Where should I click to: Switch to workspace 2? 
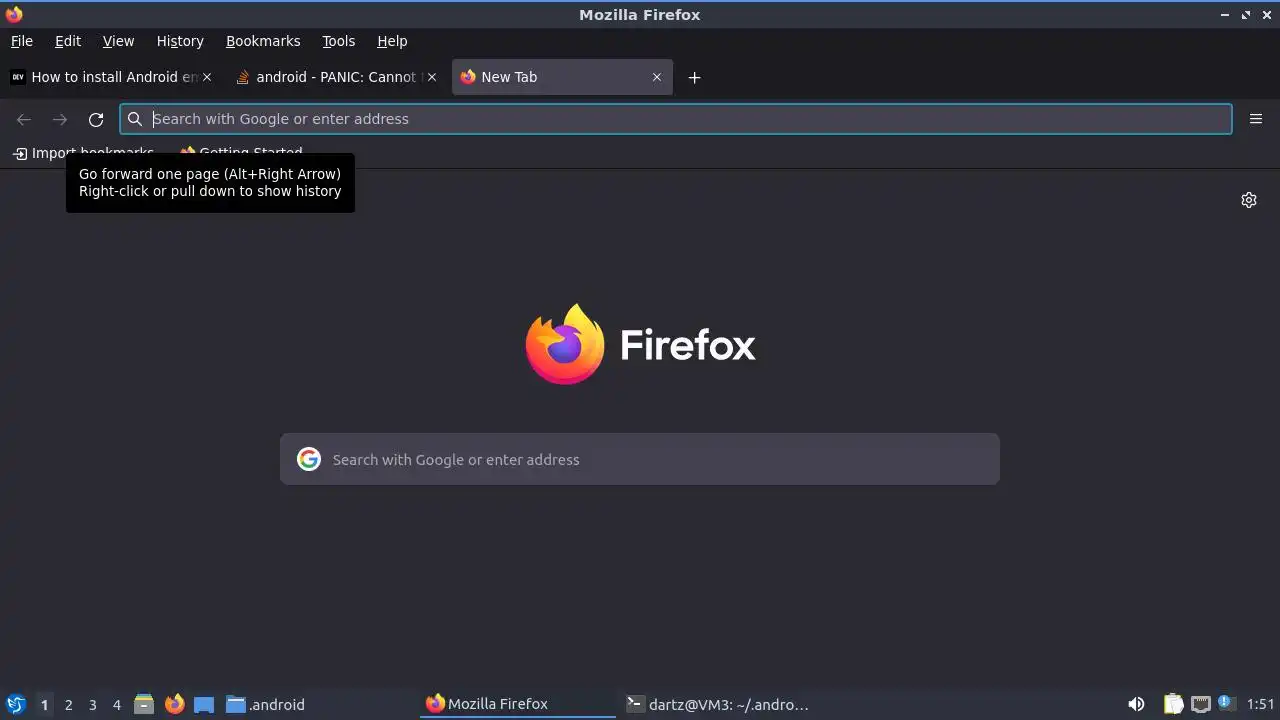coord(68,705)
